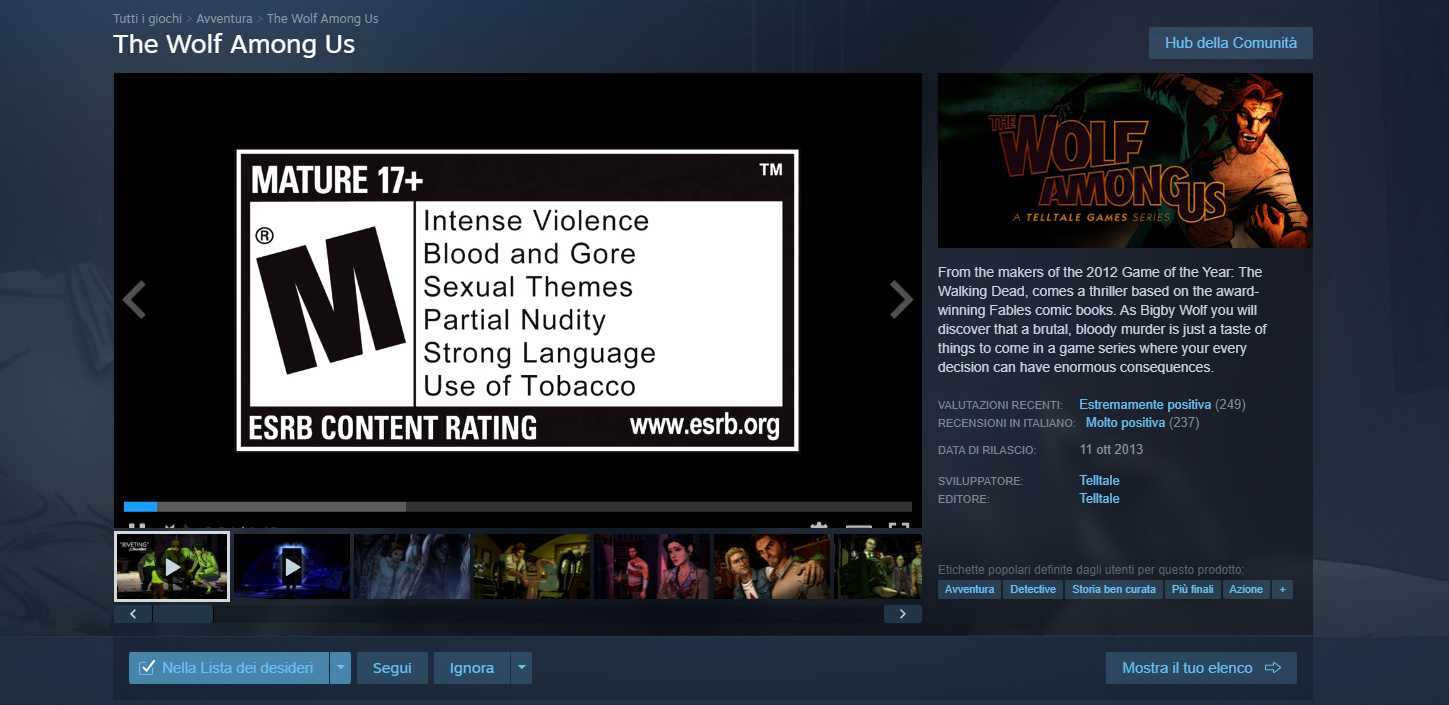This screenshot has width=1449, height=705.
Task: Open 'Estremamente positiva' recent reviews link
Action: (1145, 405)
